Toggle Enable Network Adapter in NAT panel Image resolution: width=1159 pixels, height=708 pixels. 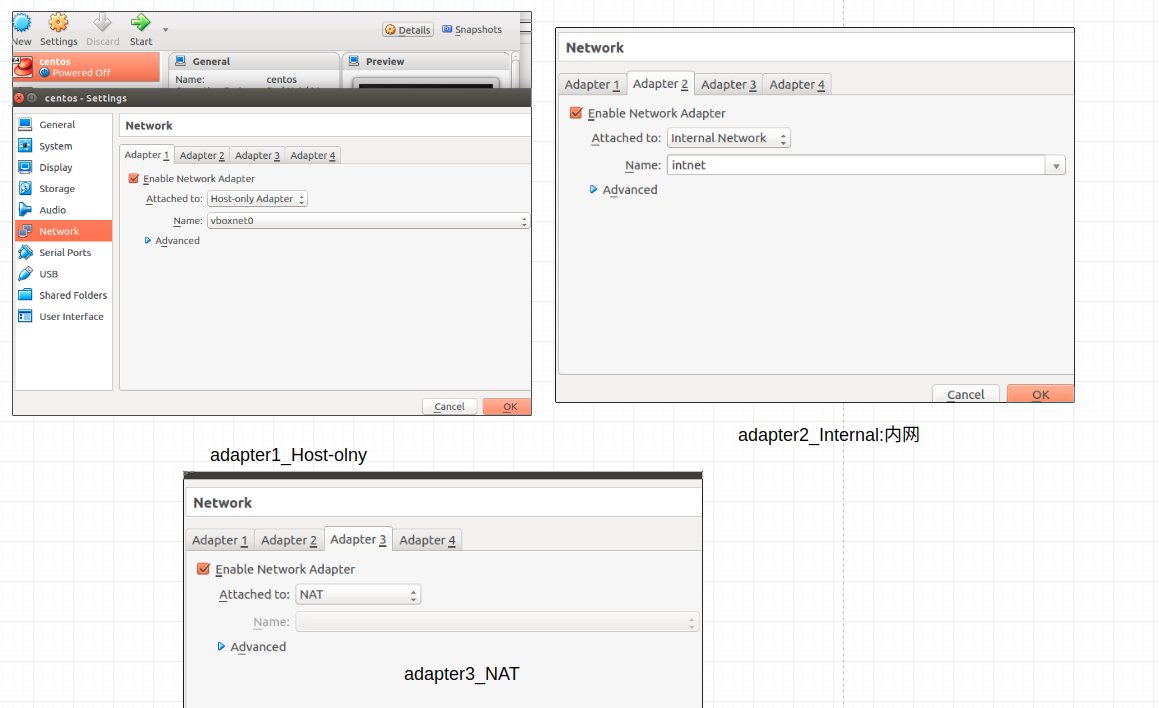pos(203,569)
